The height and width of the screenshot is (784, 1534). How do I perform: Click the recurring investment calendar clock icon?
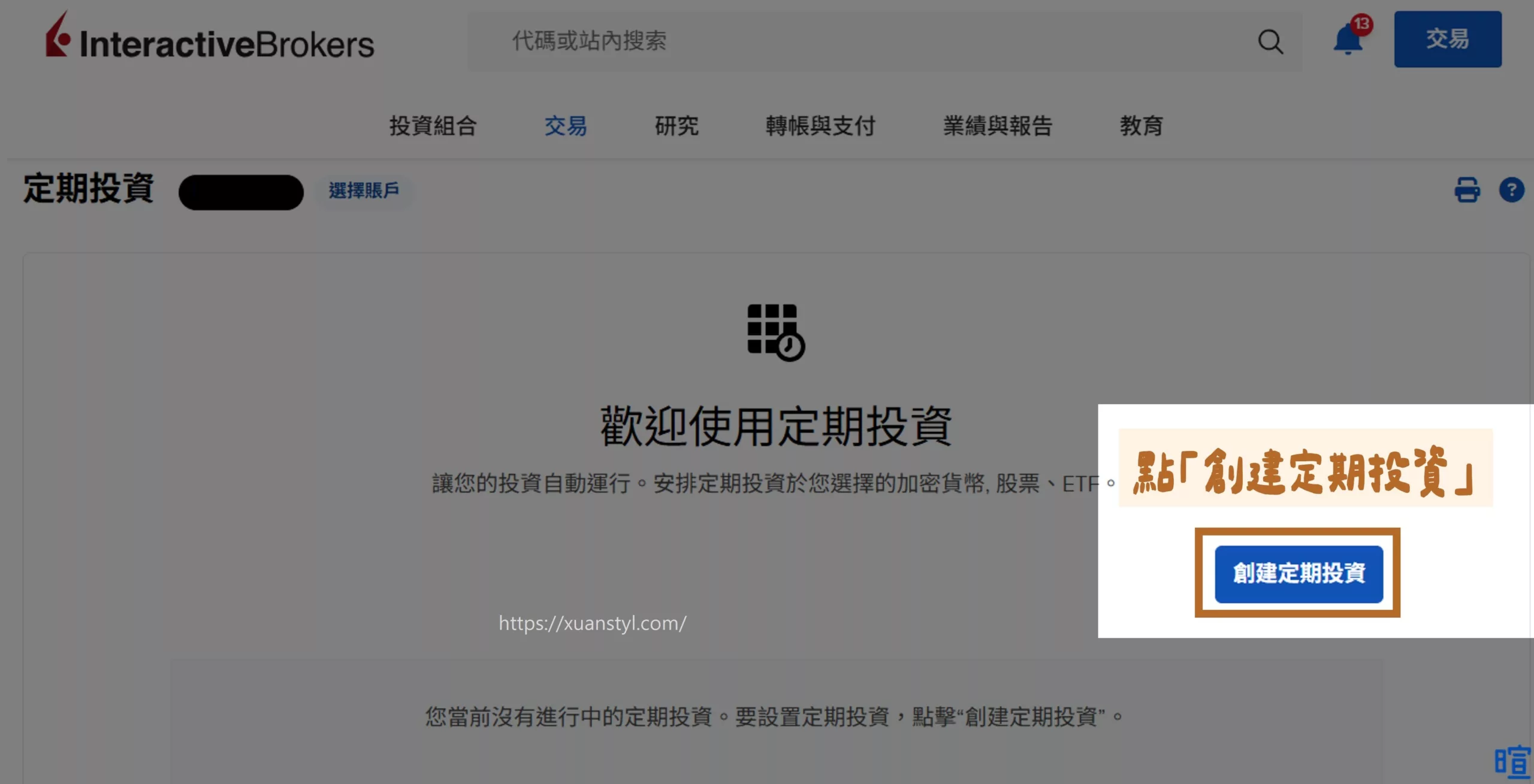click(775, 333)
